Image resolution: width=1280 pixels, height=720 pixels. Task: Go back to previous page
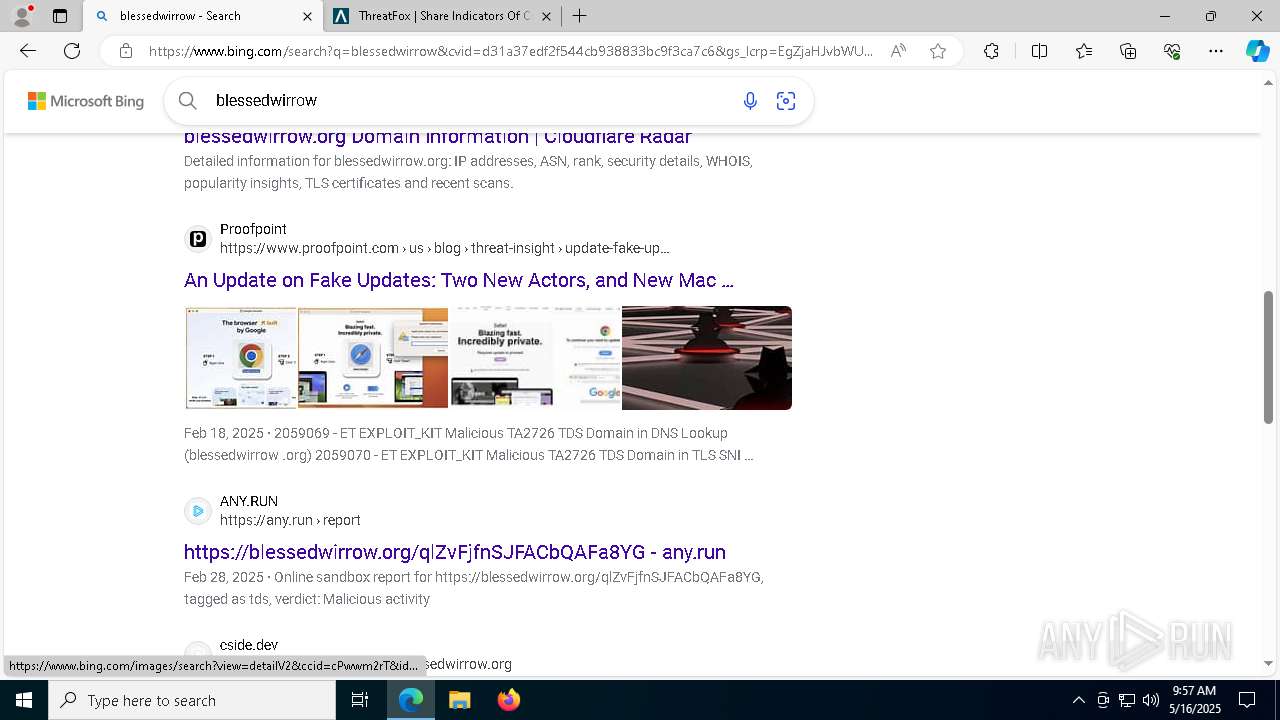click(x=28, y=51)
